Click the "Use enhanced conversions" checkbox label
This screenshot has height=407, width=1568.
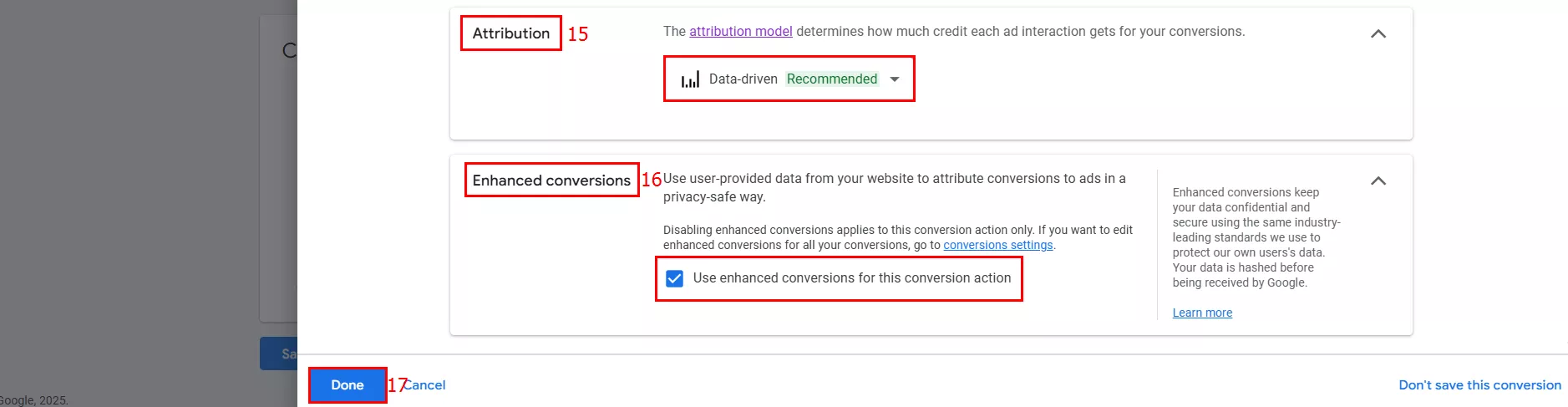click(851, 278)
